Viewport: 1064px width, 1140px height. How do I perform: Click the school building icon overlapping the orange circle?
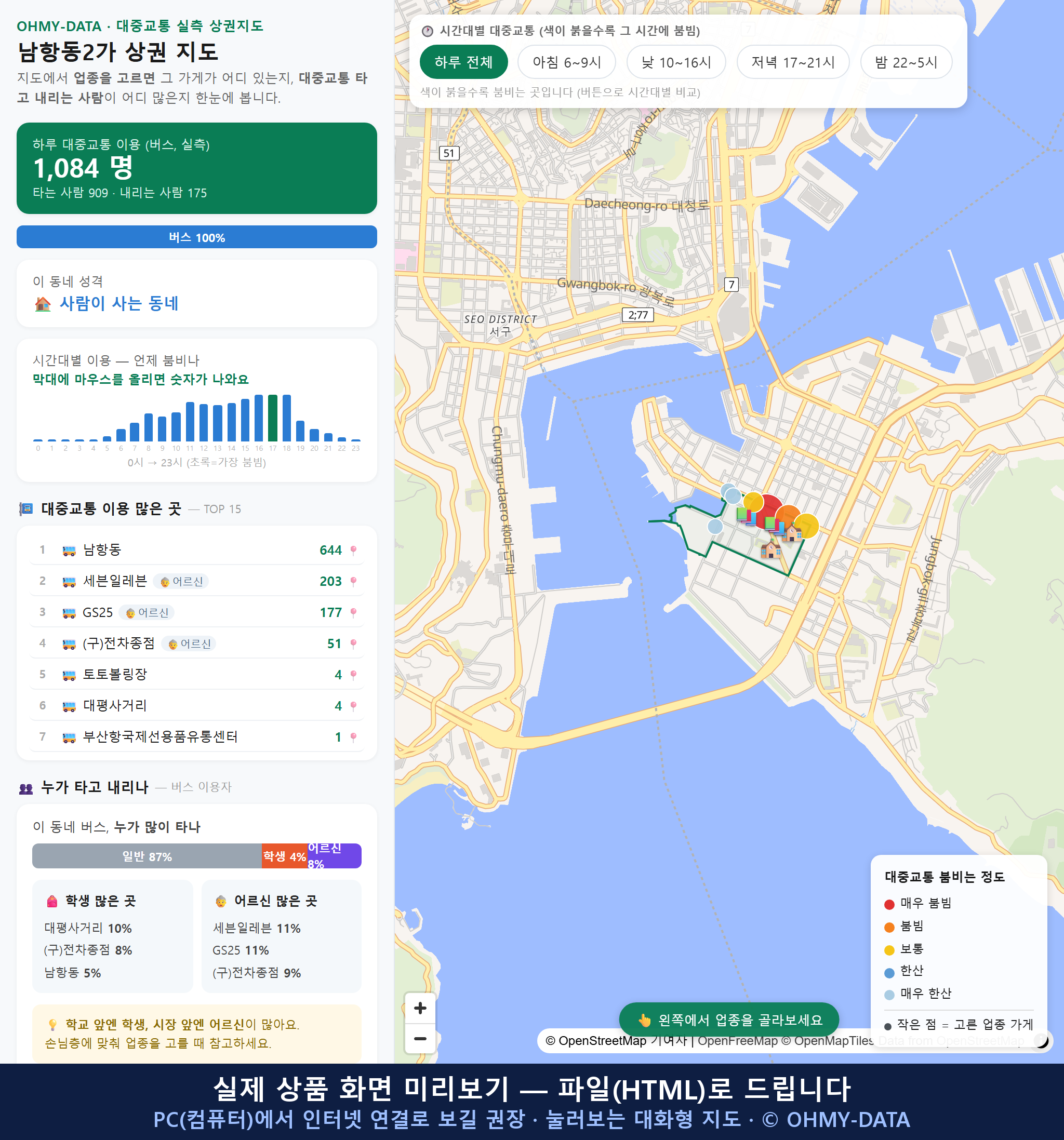tap(793, 533)
